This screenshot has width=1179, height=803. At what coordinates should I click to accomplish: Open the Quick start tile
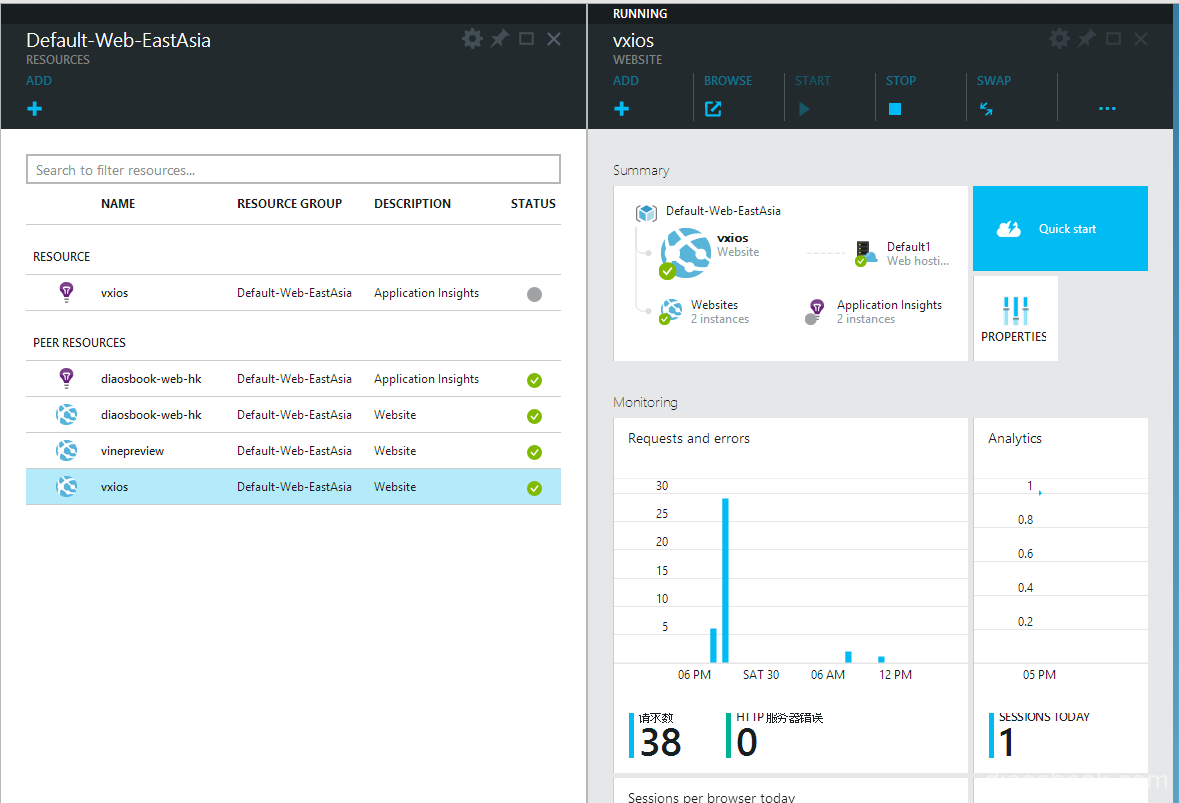1060,229
